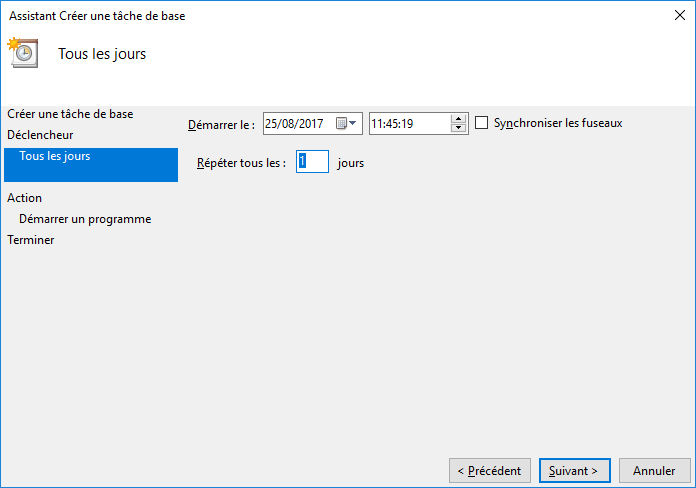Jump to the Terminer step

31,240
